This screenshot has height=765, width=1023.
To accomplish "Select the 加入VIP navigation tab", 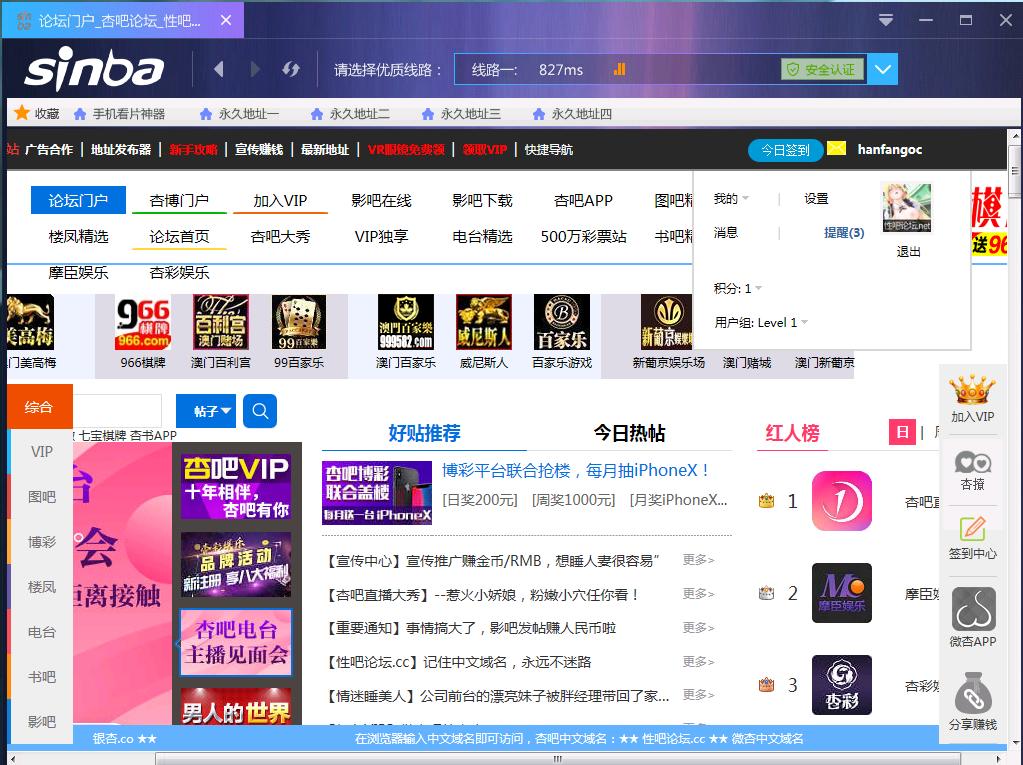I will click(x=280, y=200).
